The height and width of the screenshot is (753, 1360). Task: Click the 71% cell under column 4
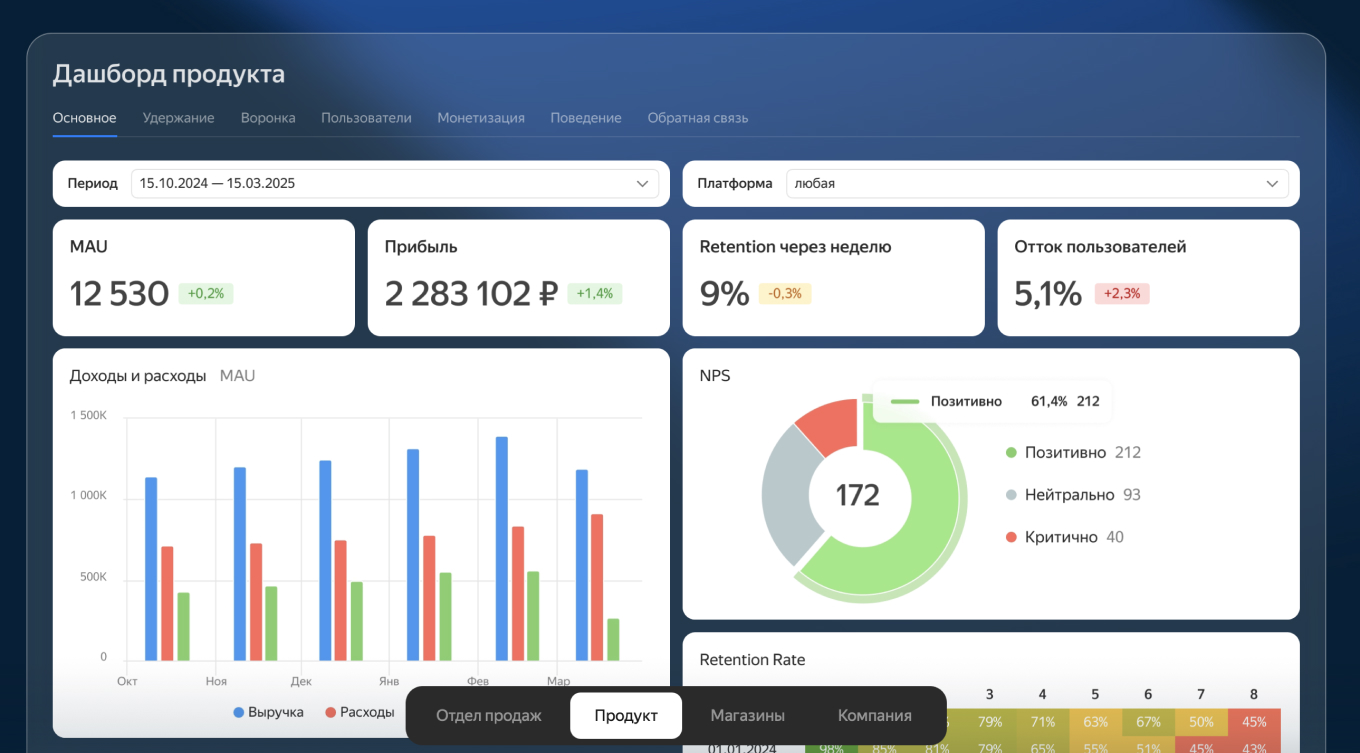point(1042,722)
